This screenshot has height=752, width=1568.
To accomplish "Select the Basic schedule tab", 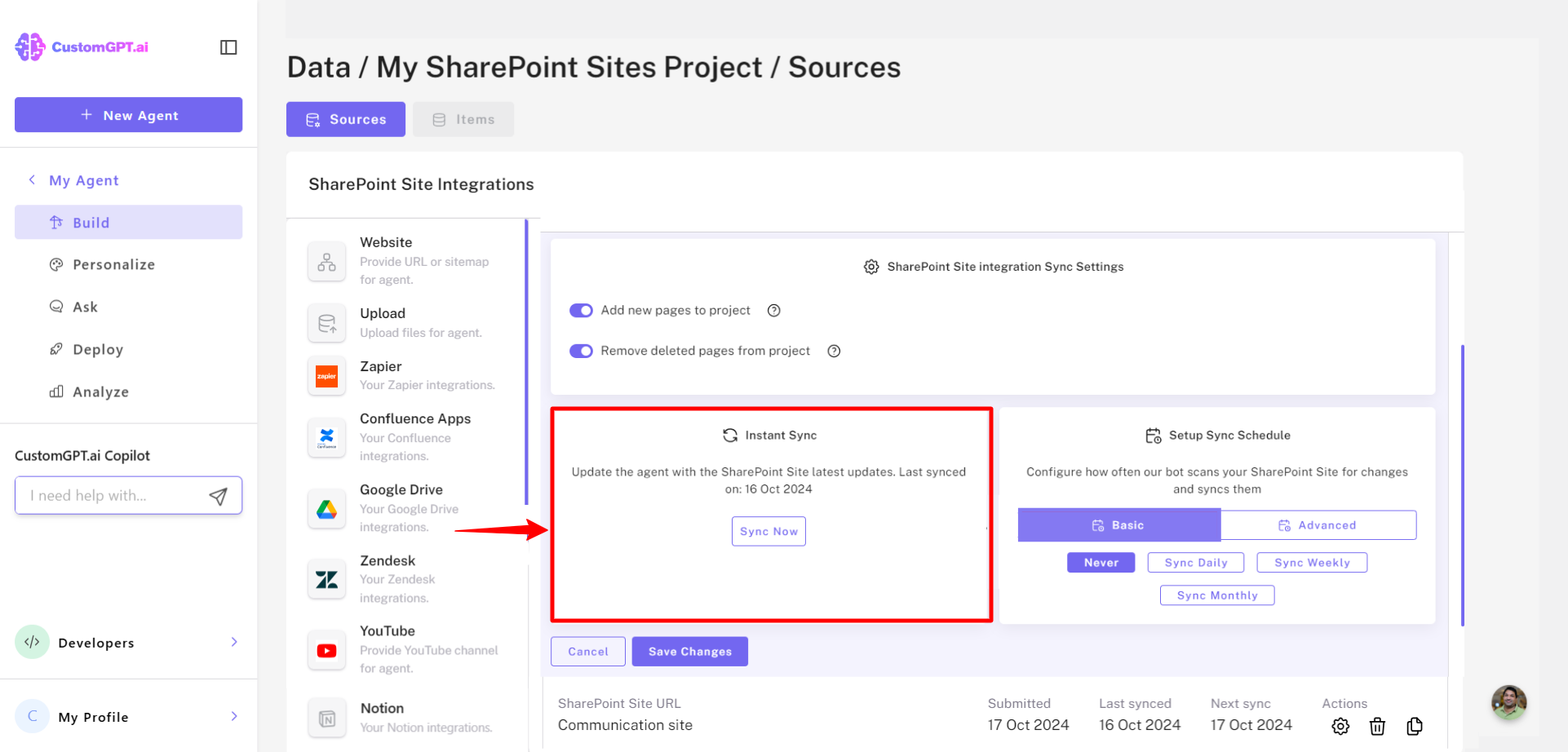I will (x=1119, y=525).
